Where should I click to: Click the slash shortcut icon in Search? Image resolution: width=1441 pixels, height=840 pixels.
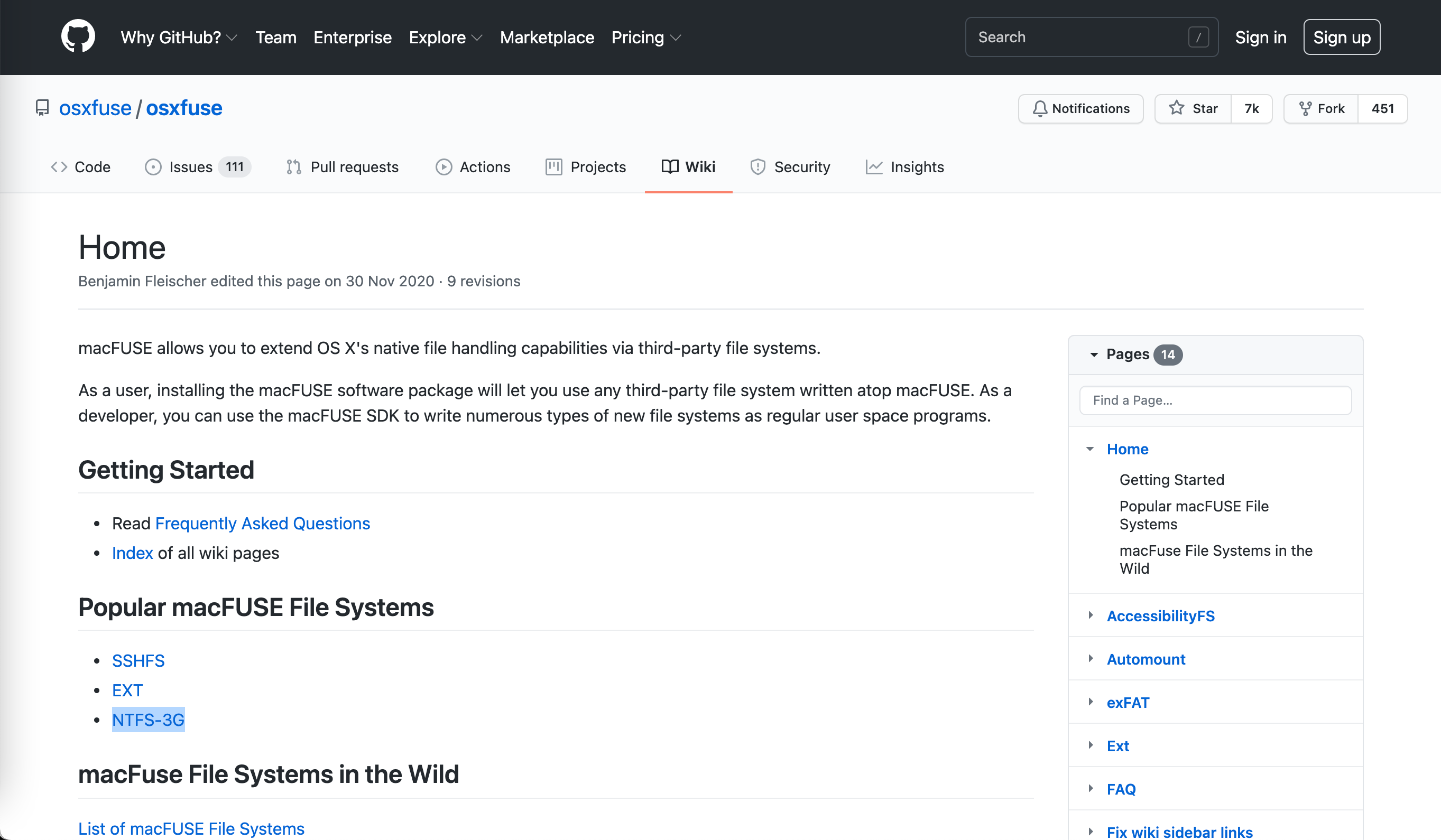pos(1198,37)
